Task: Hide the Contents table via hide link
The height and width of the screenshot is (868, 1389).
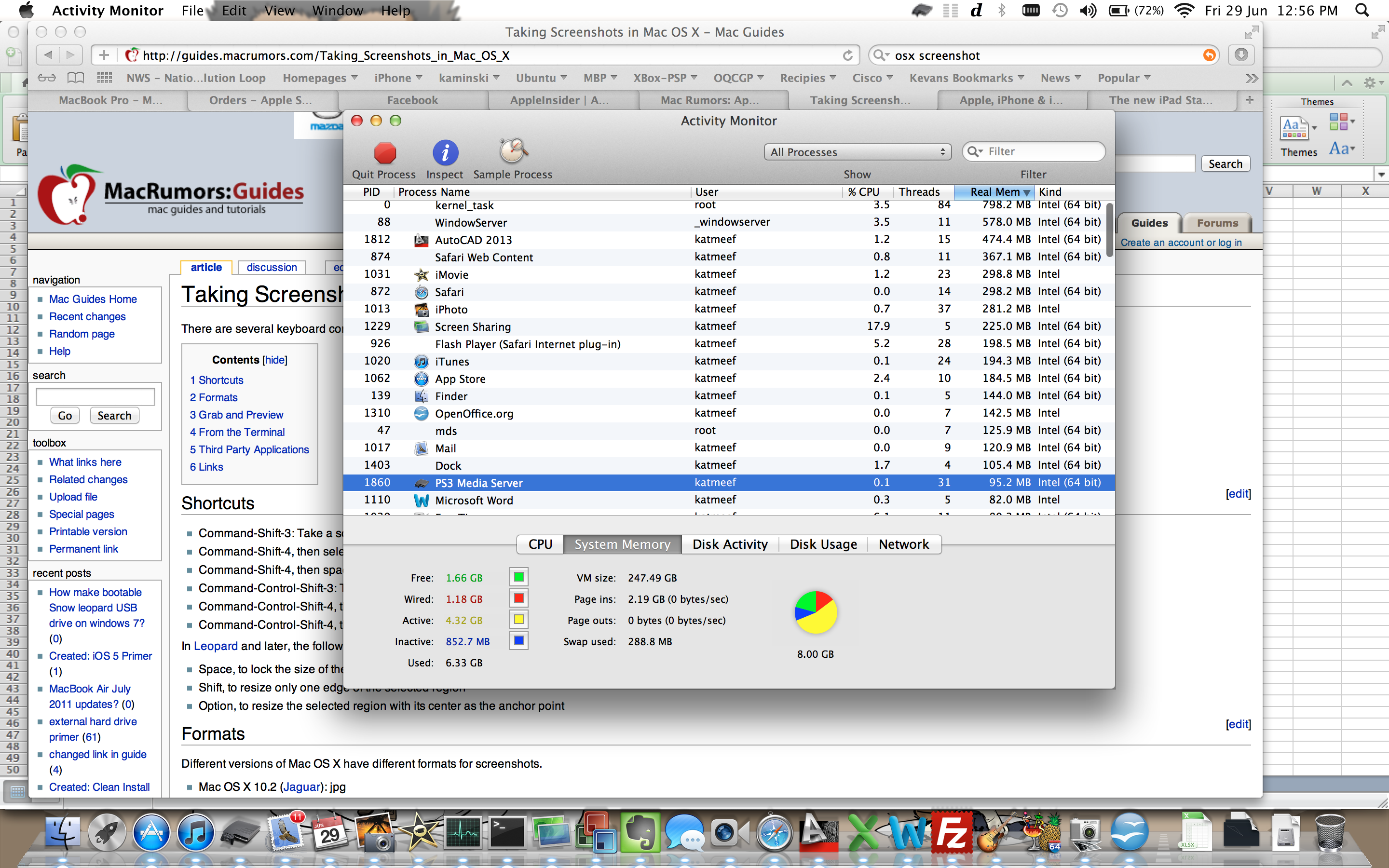Action: click(274, 360)
